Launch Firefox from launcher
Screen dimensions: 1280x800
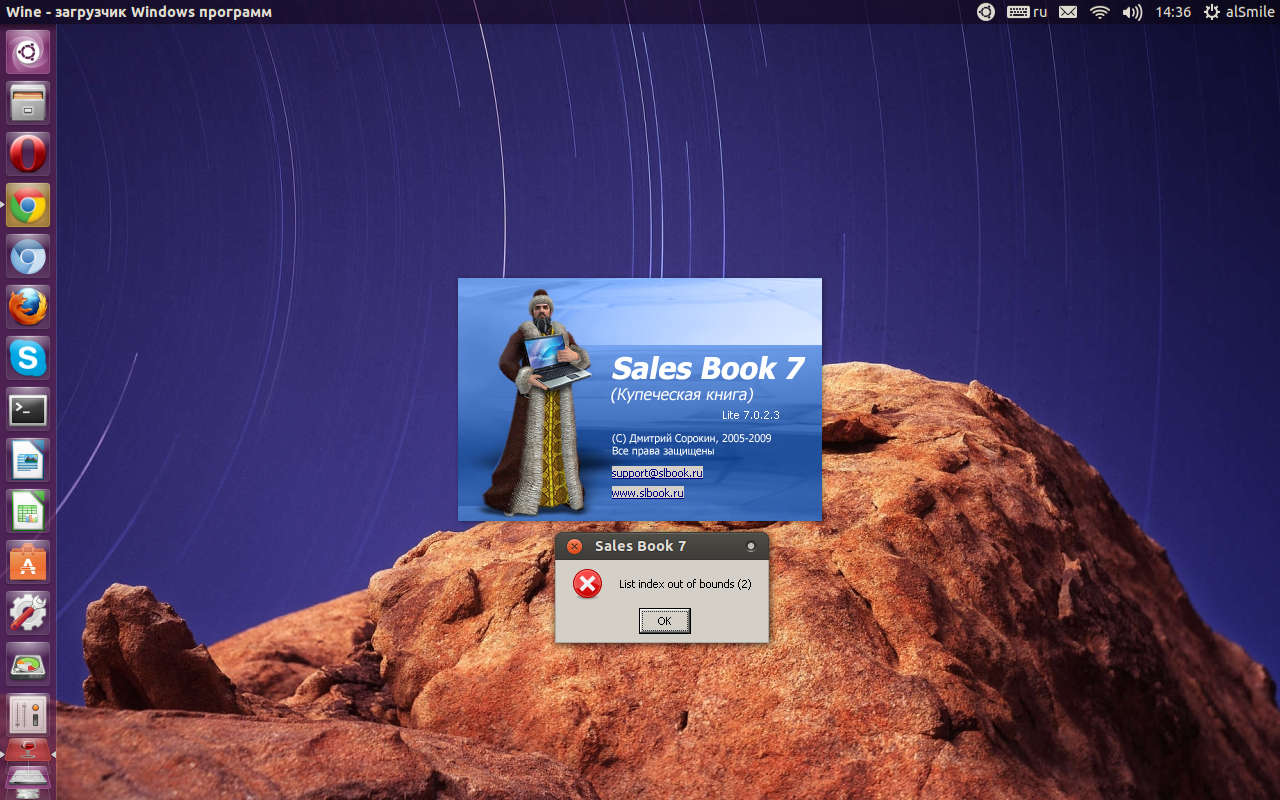(x=28, y=307)
